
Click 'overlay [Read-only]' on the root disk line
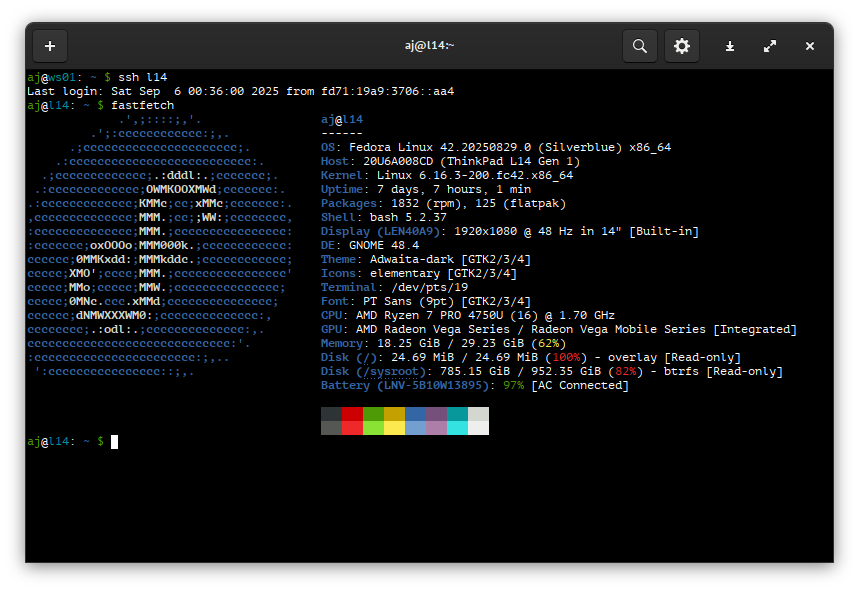pos(674,358)
